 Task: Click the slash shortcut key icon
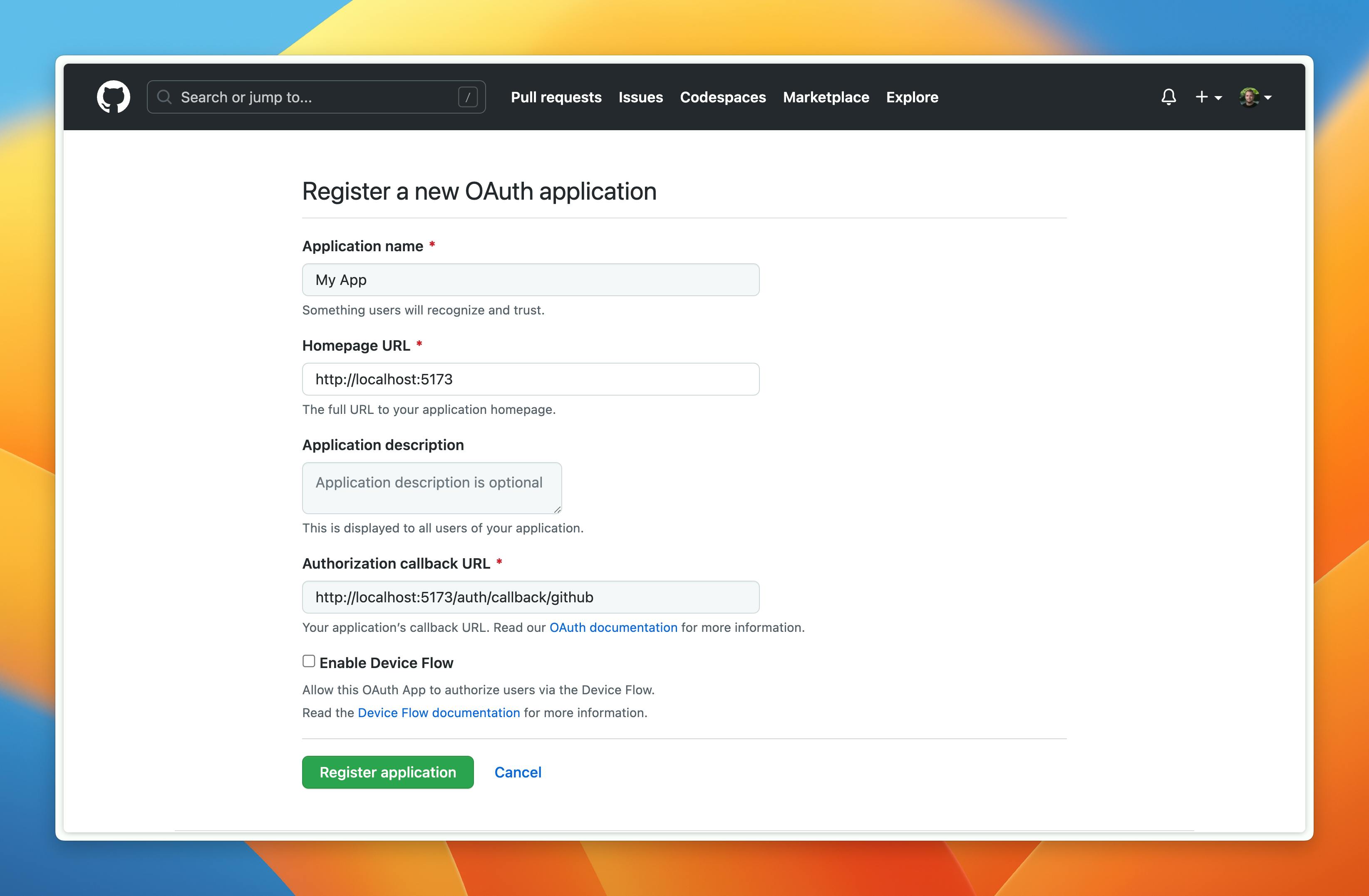pyautogui.click(x=468, y=97)
